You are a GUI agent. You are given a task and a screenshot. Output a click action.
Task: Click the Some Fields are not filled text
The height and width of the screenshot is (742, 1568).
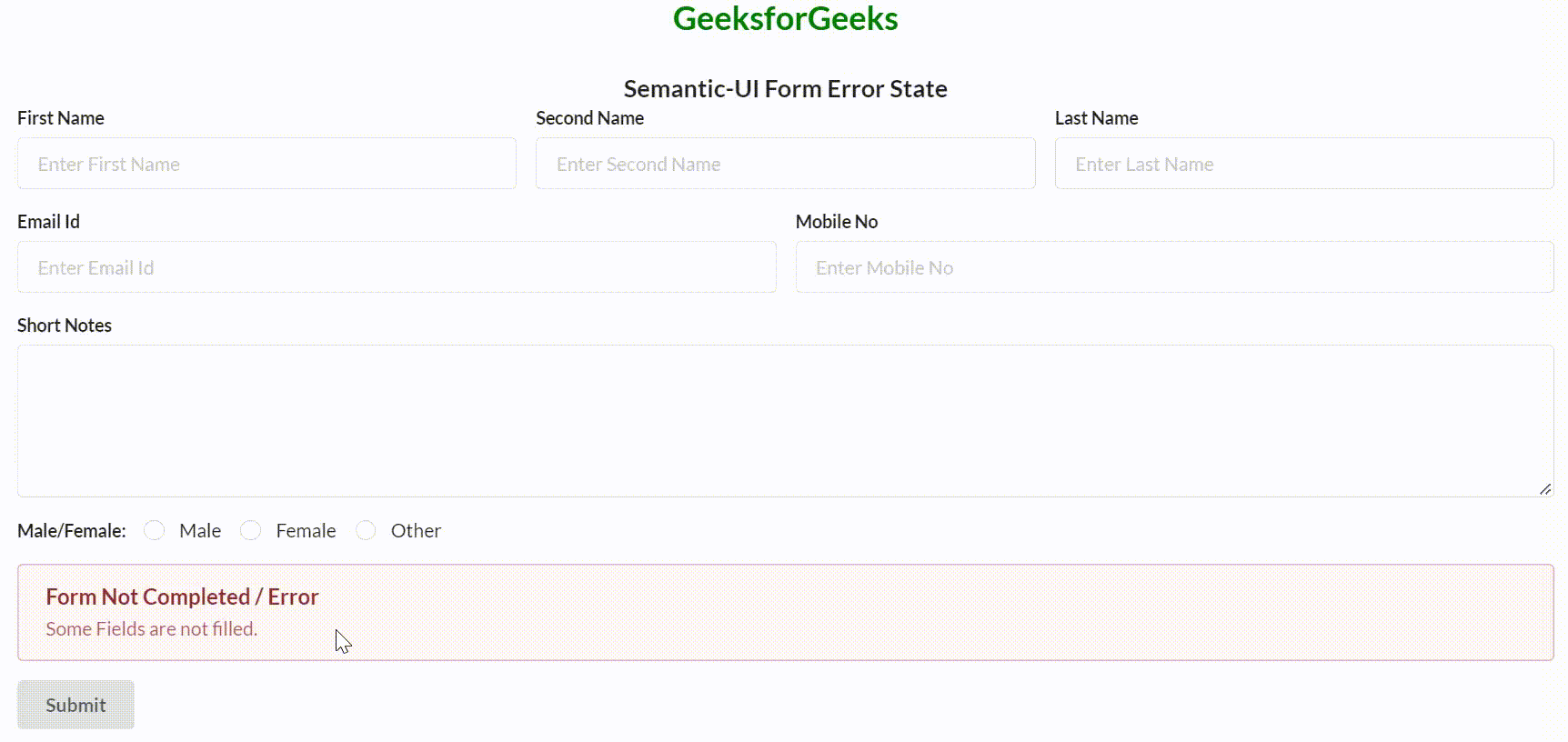click(x=152, y=629)
